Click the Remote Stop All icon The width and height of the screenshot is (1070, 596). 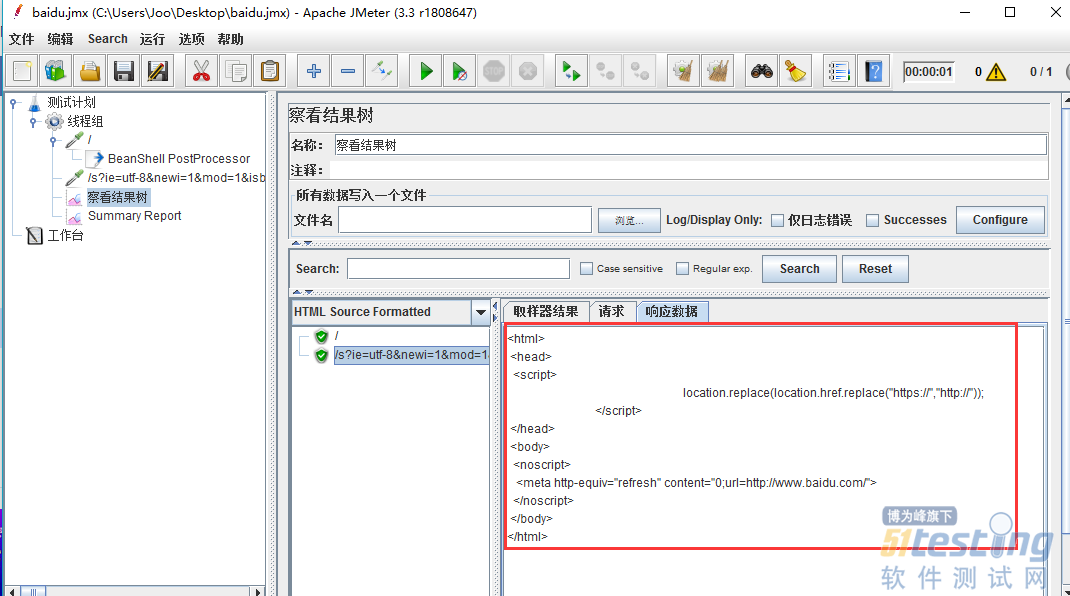point(605,71)
